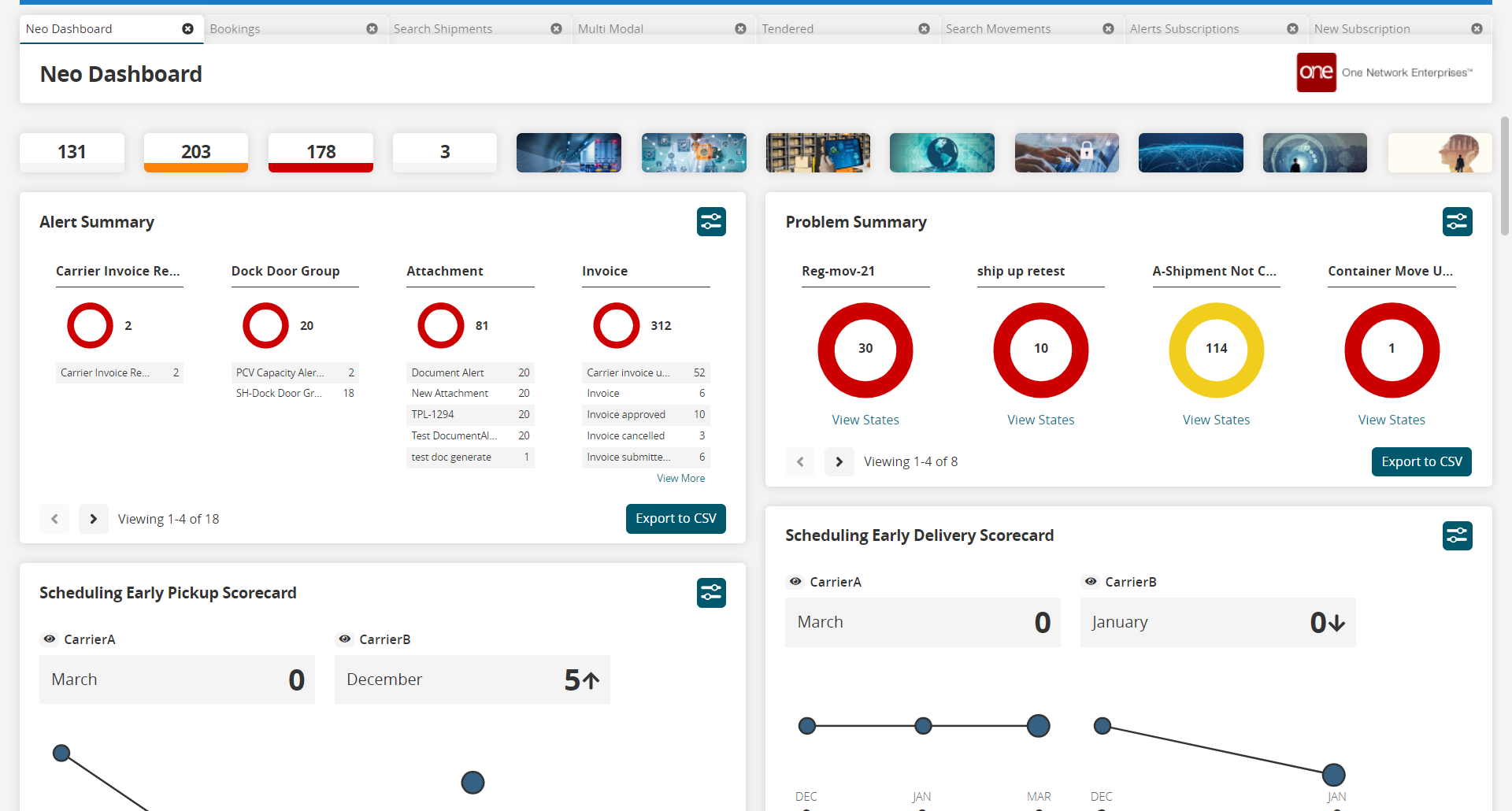The width and height of the screenshot is (1512, 811).
Task: Click the globe image tile
Action: pos(942,153)
